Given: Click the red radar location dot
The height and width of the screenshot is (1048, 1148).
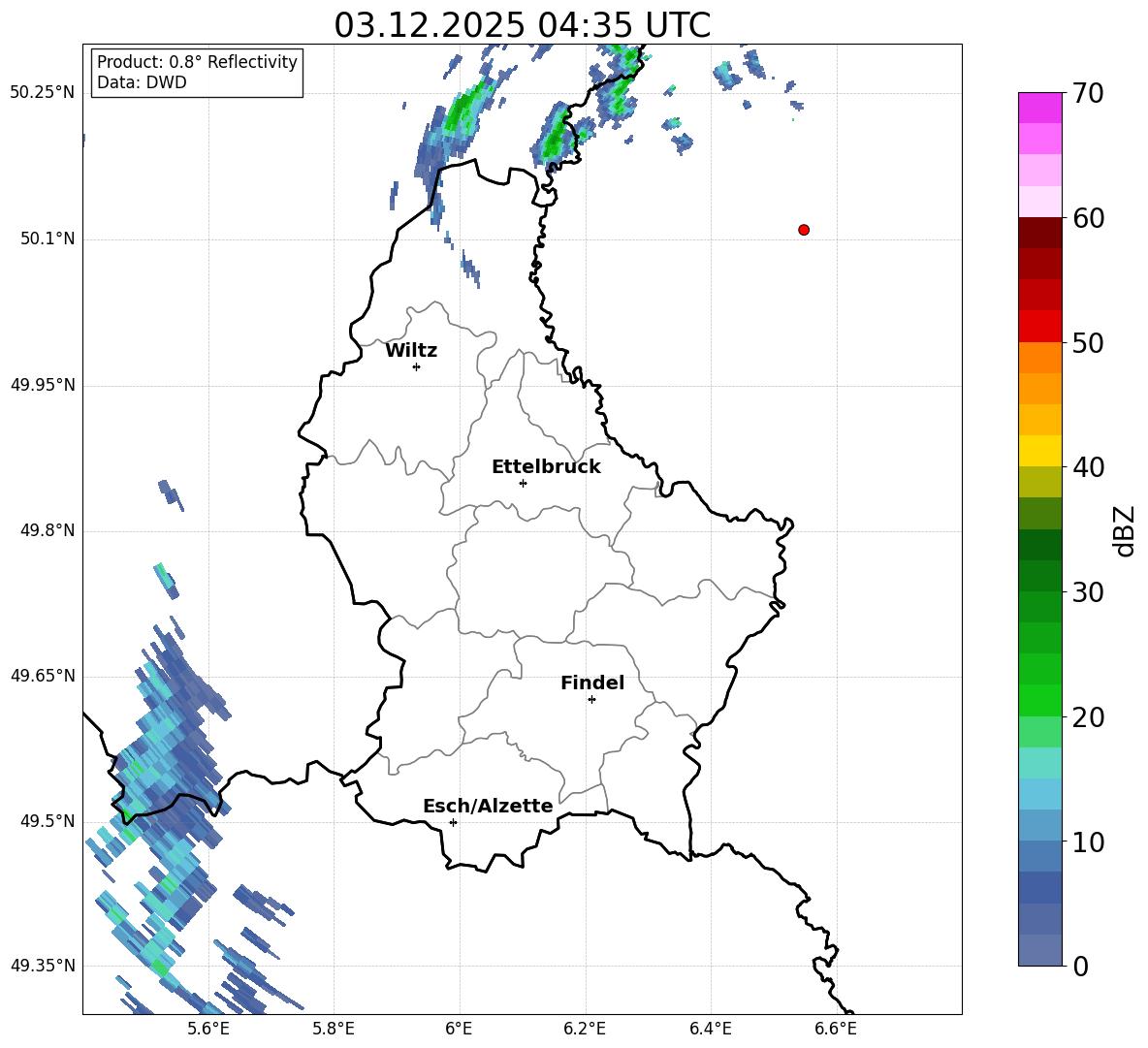Looking at the screenshot, I should tap(804, 230).
